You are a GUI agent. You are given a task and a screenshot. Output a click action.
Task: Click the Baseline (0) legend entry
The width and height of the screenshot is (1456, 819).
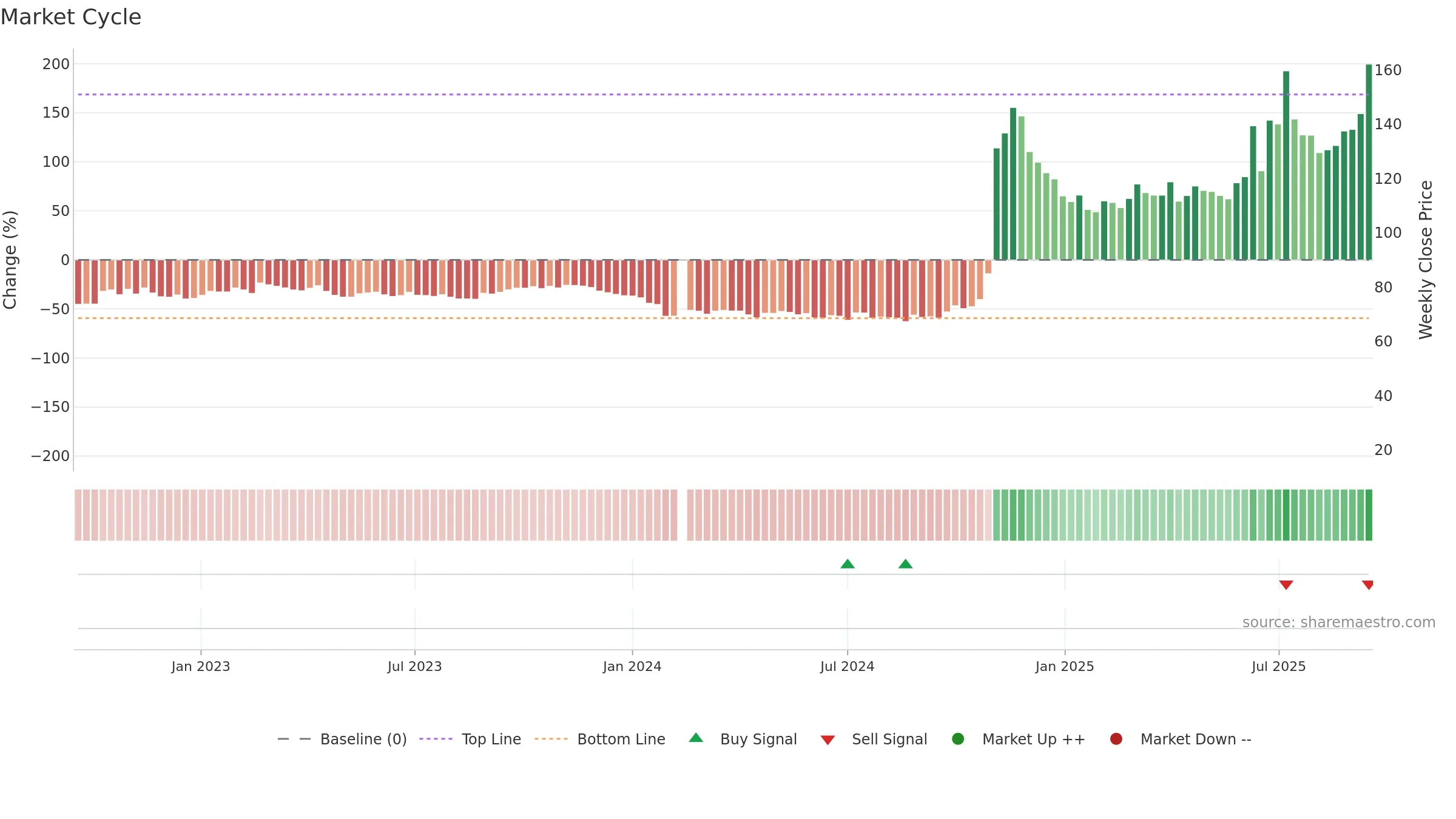point(342,739)
